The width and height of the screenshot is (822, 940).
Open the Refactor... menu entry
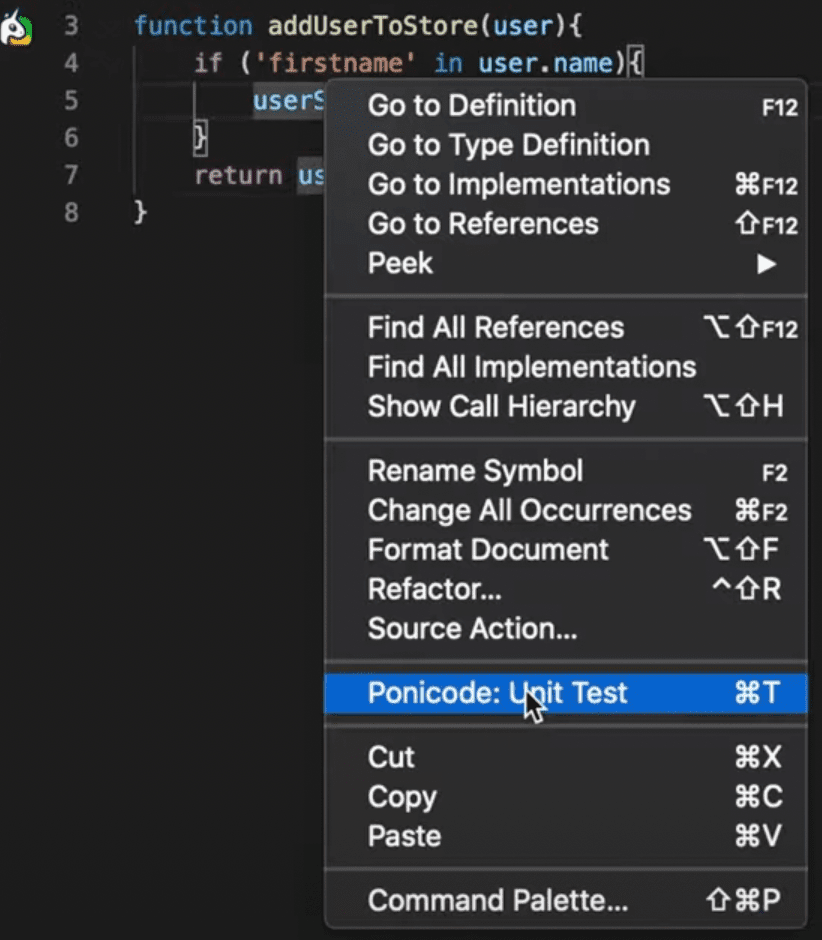click(565, 589)
